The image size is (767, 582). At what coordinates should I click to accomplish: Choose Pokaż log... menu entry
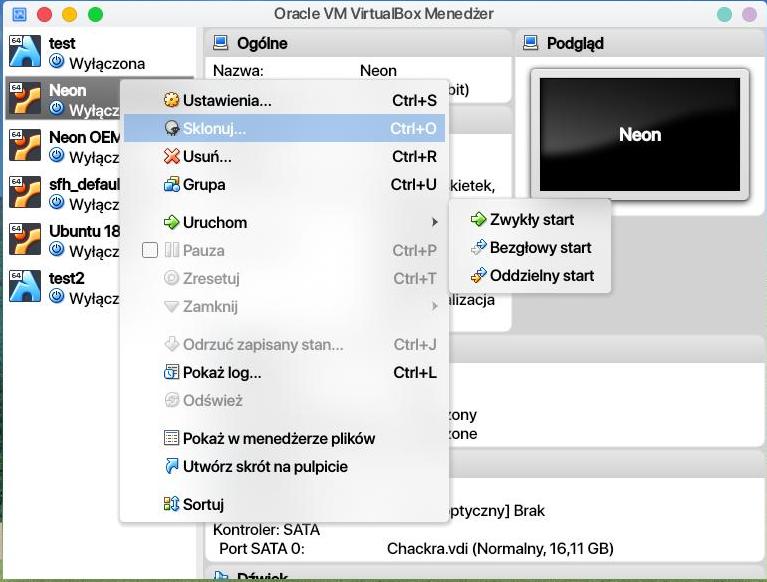[x=284, y=373]
